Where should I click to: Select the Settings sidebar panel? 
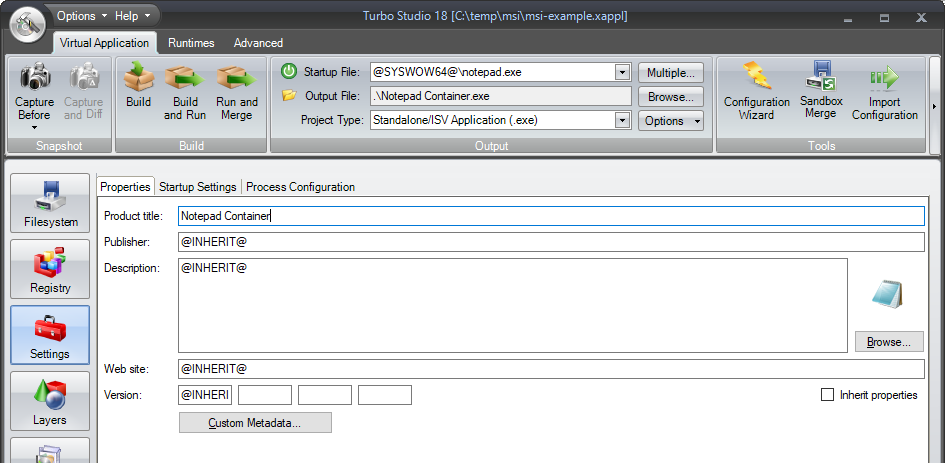[50, 335]
